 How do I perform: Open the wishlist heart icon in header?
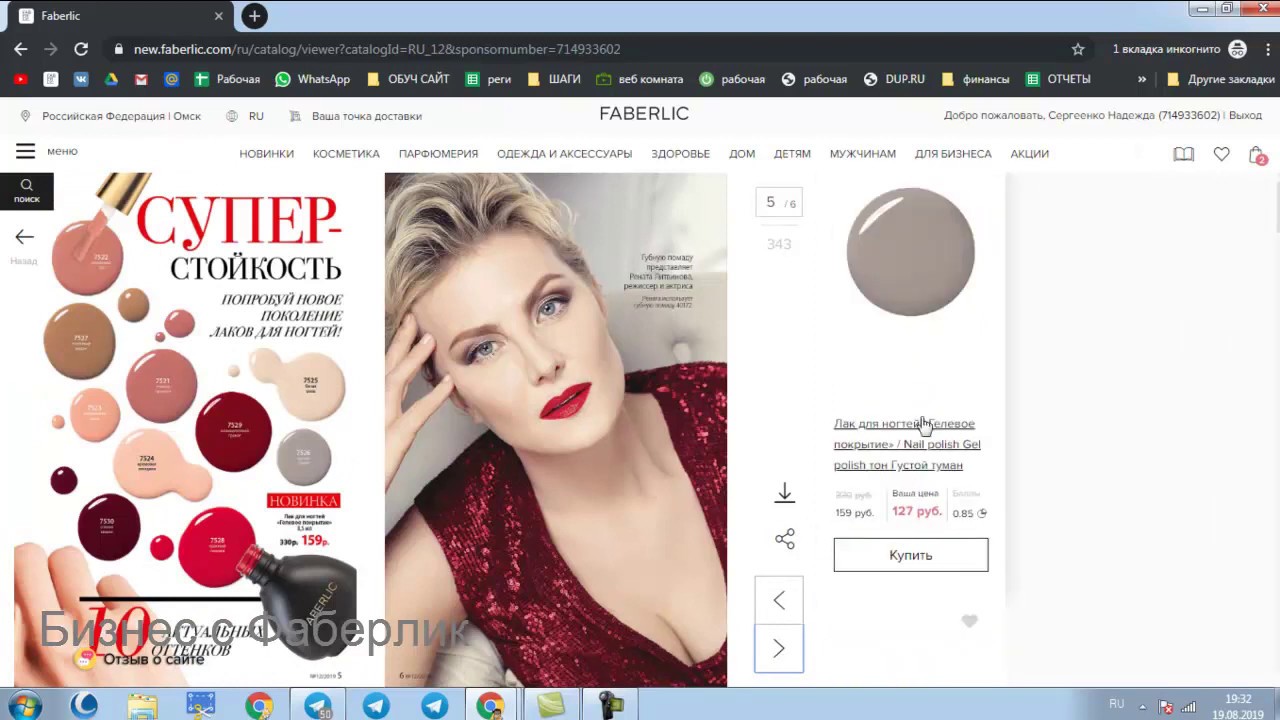pyautogui.click(x=1221, y=154)
